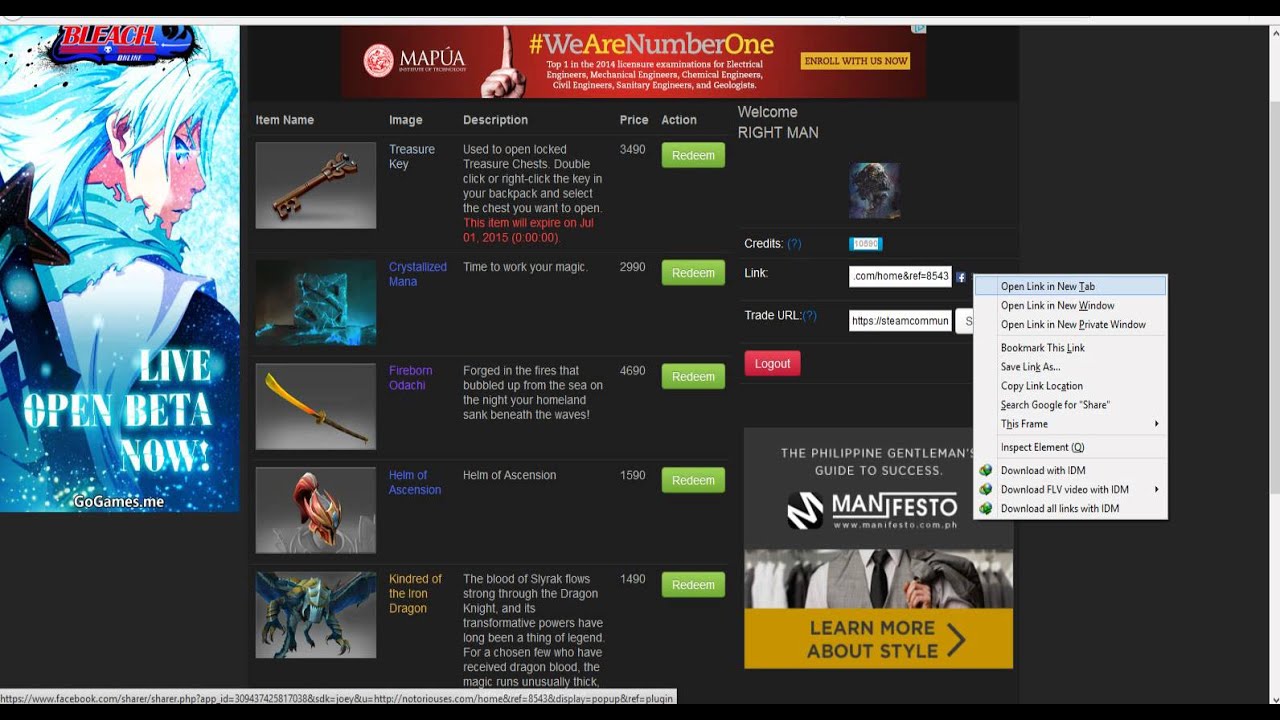The image size is (1280, 720).
Task: Click the Helm of Ascension thumbnail
Action: coord(316,510)
